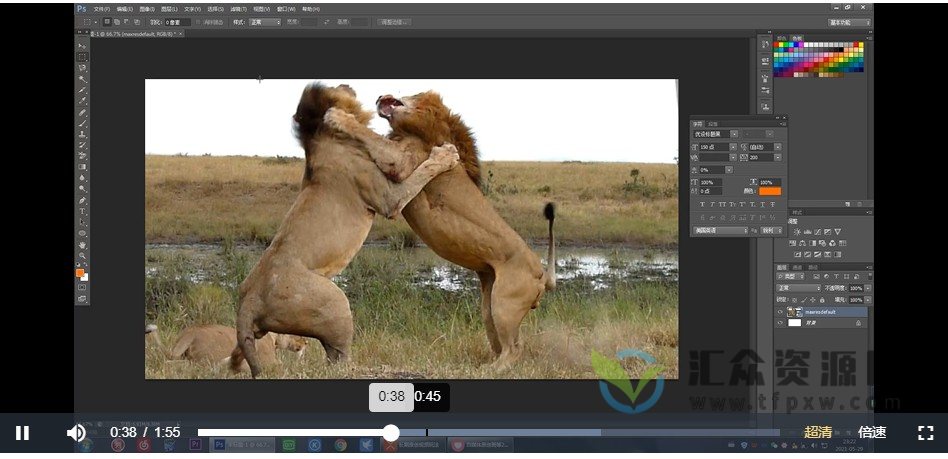Click the orange foreground color swatch
The width and height of the screenshot is (948, 459).
[x=80, y=272]
